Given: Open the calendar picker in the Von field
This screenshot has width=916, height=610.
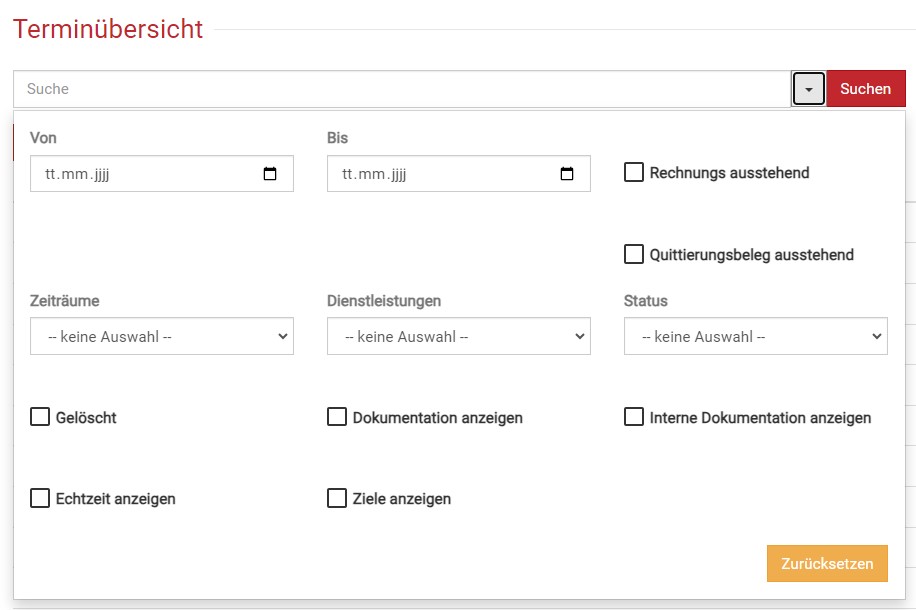Looking at the screenshot, I should click(270, 174).
